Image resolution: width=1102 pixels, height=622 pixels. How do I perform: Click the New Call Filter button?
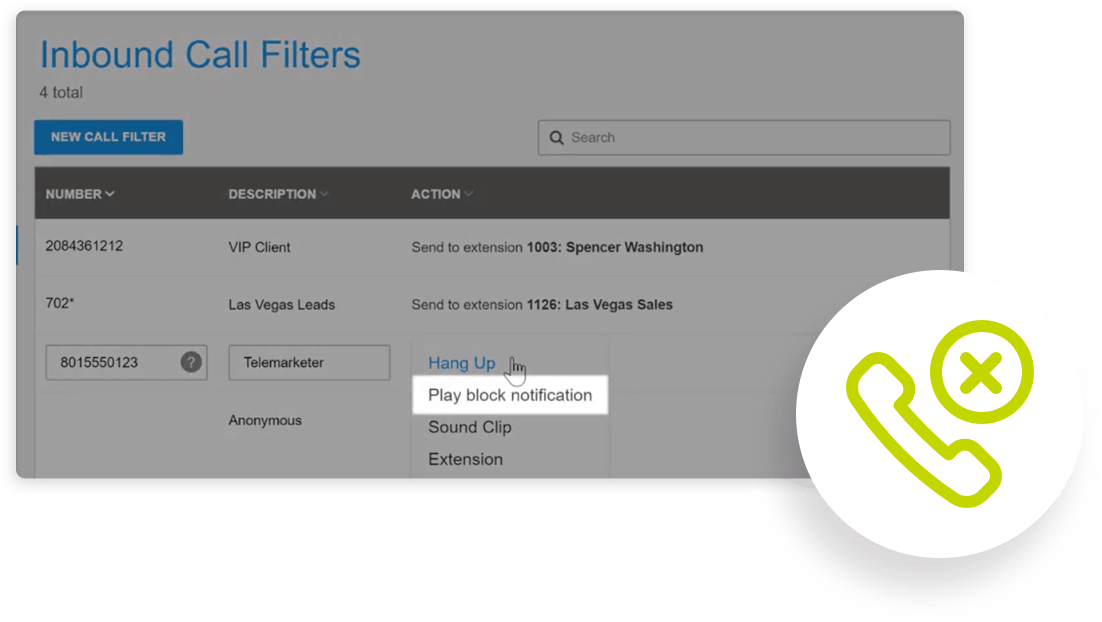tap(108, 137)
